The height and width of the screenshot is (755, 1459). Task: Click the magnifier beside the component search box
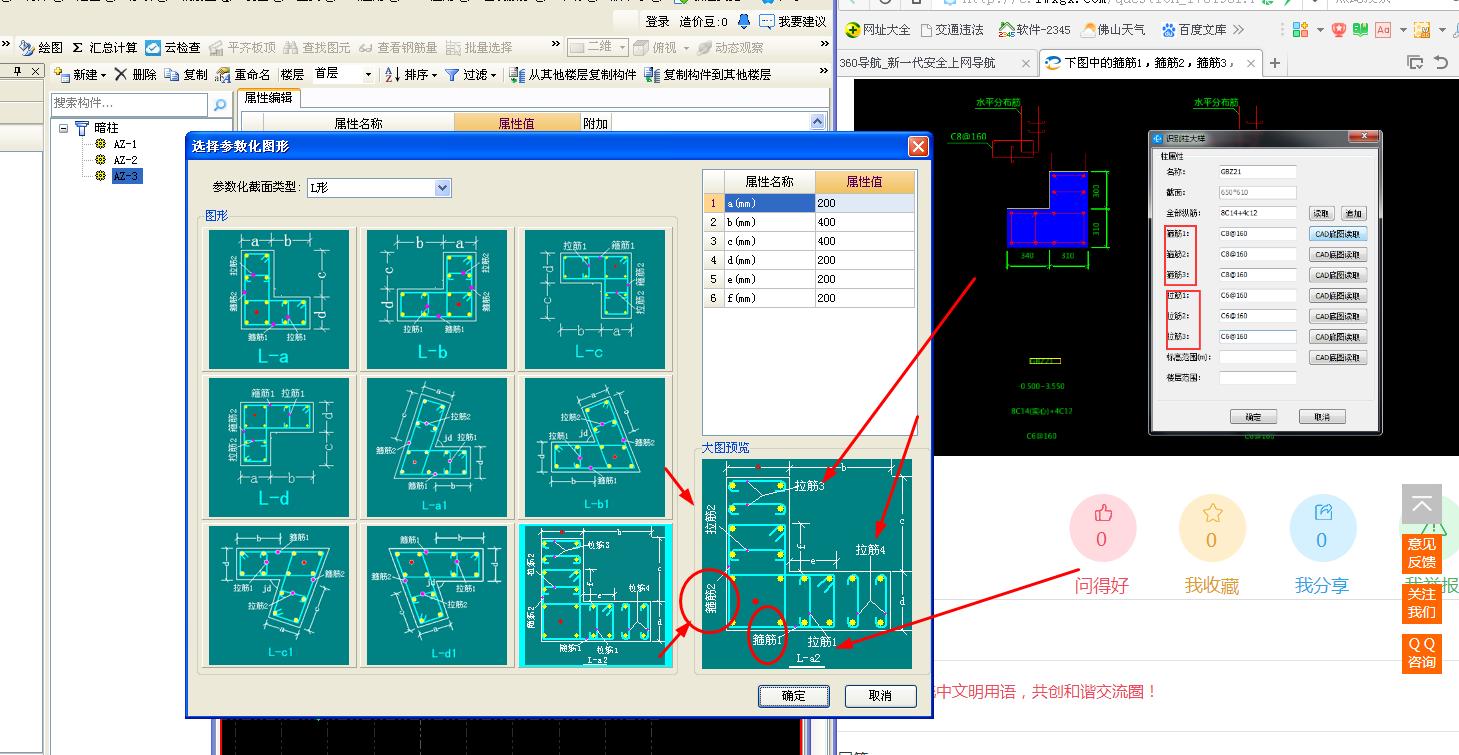pos(220,104)
